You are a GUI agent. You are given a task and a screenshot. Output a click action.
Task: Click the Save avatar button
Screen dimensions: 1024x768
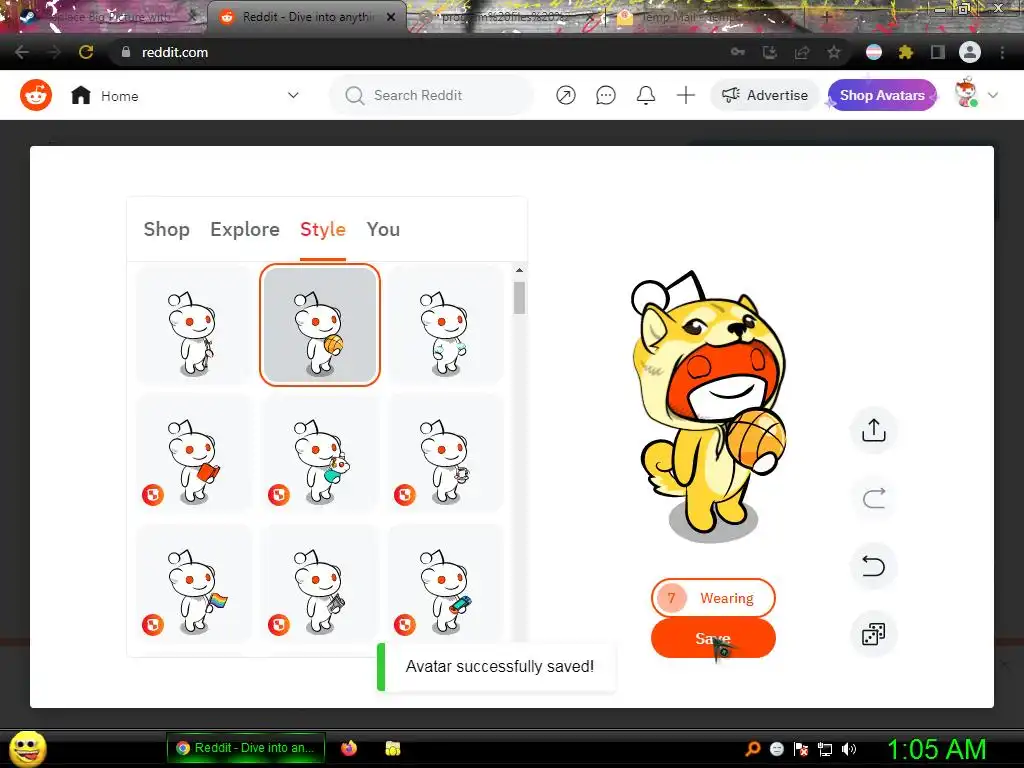tap(713, 638)
